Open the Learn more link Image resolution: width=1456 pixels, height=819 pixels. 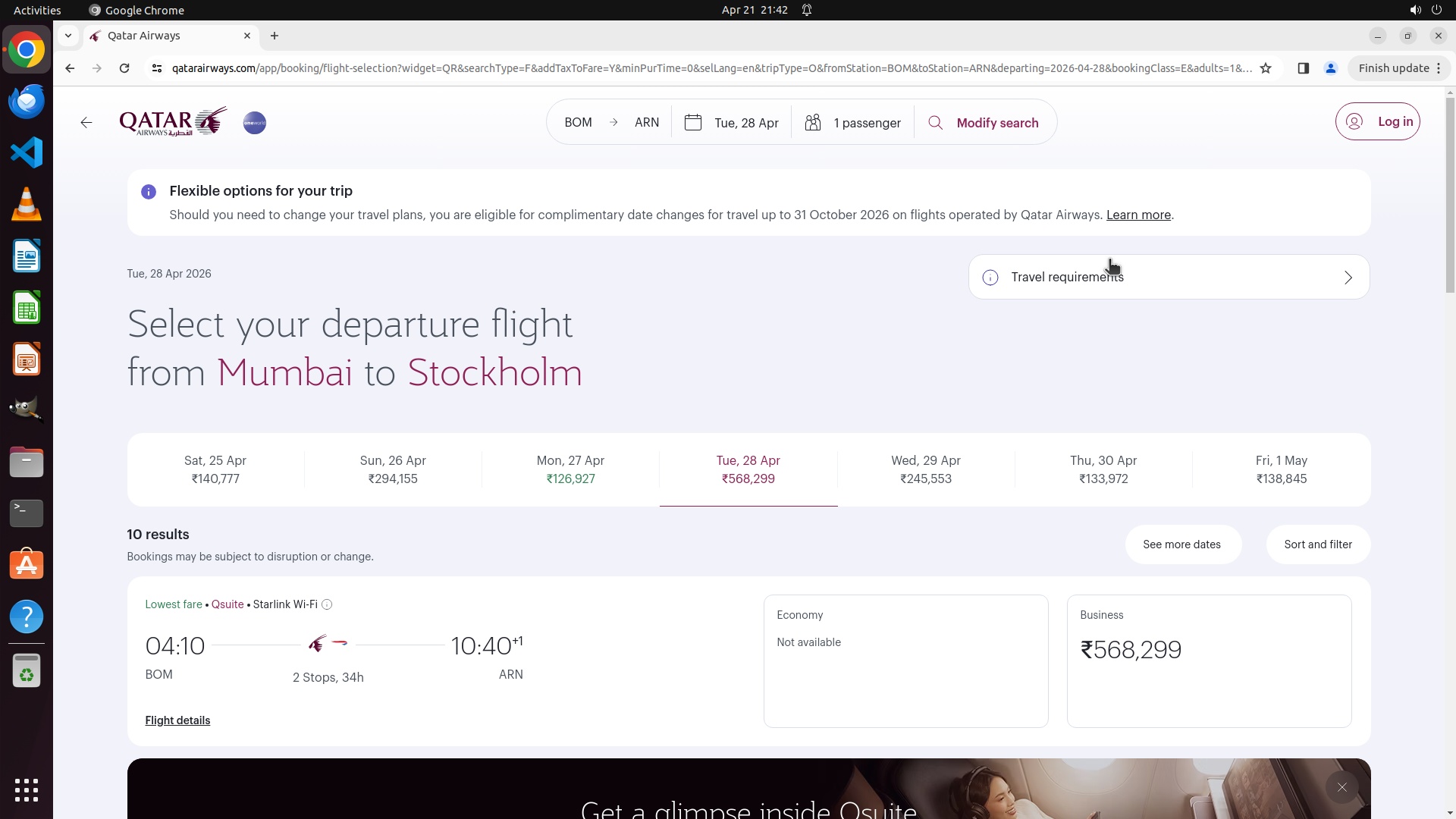click(x=1138, y=215)
